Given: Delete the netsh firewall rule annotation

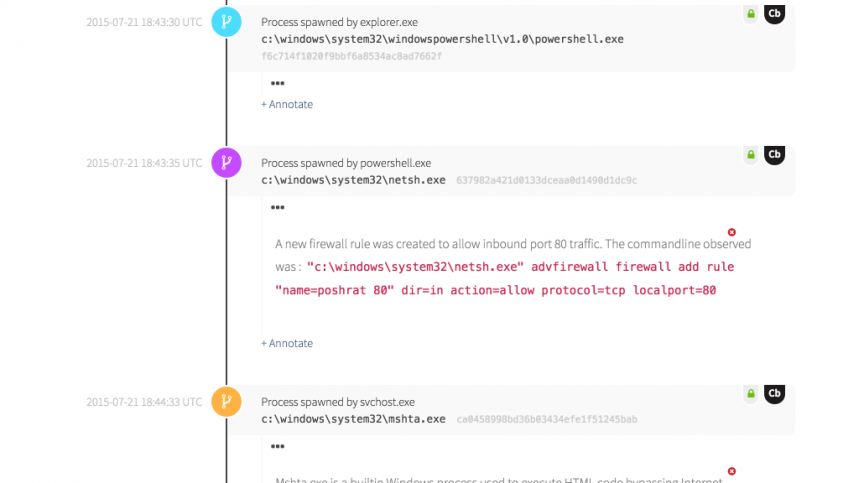Looking at the screenshot, I should point(731,231).
